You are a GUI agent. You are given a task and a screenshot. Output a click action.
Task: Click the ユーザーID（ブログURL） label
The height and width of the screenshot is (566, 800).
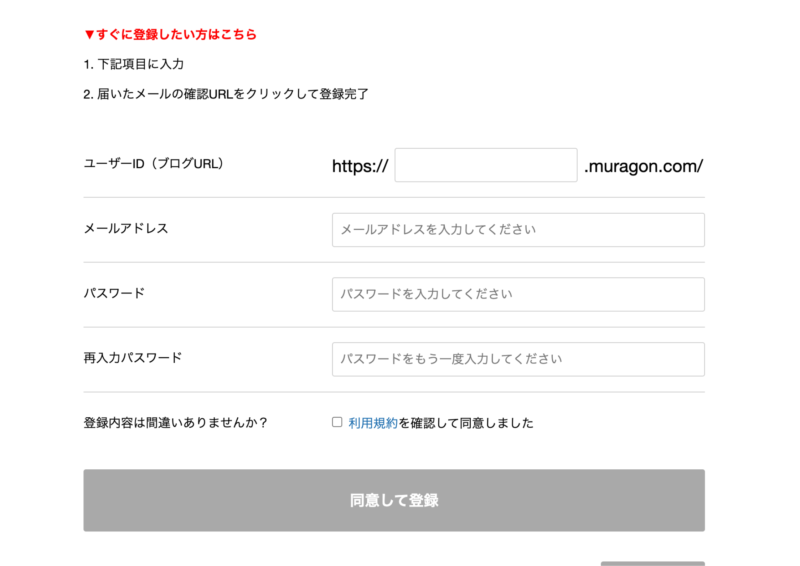pos(154,164)
